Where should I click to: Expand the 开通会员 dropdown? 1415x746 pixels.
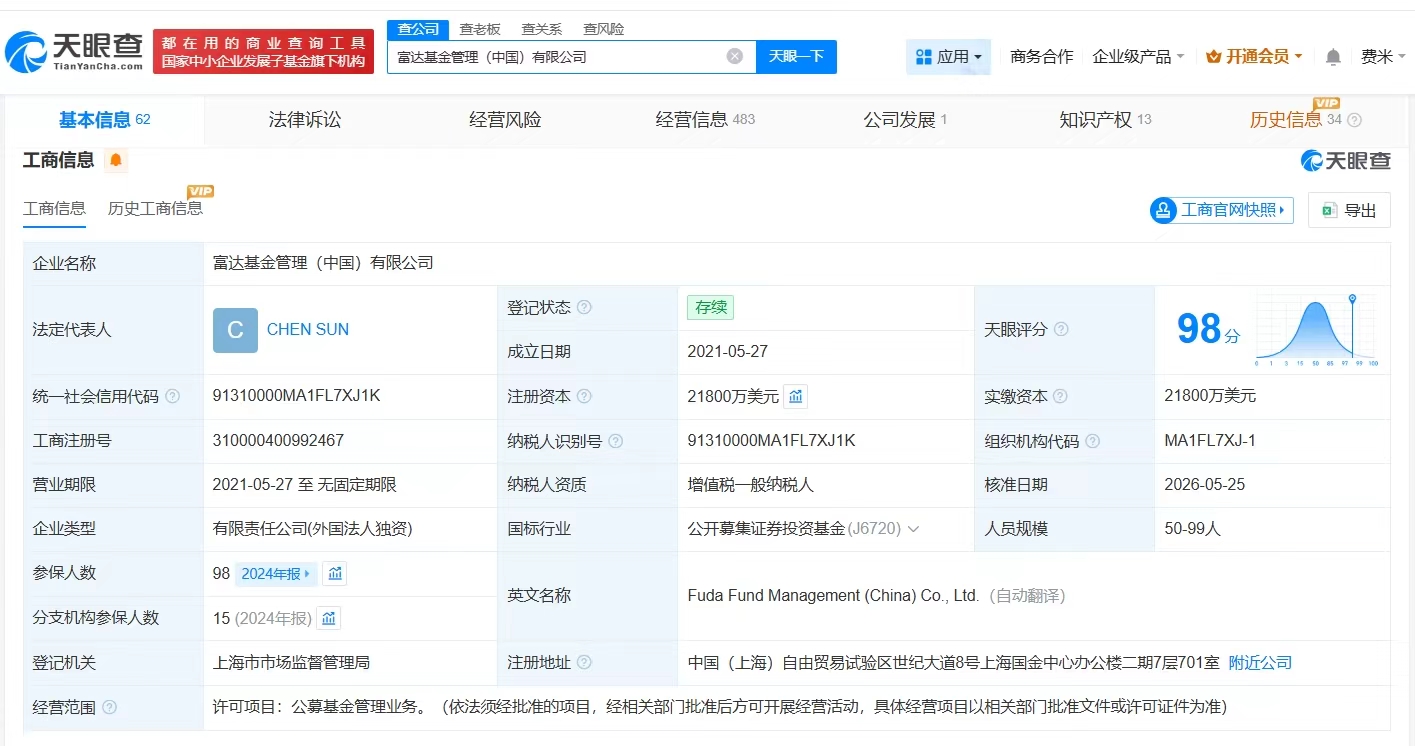tap(1254, 57)
